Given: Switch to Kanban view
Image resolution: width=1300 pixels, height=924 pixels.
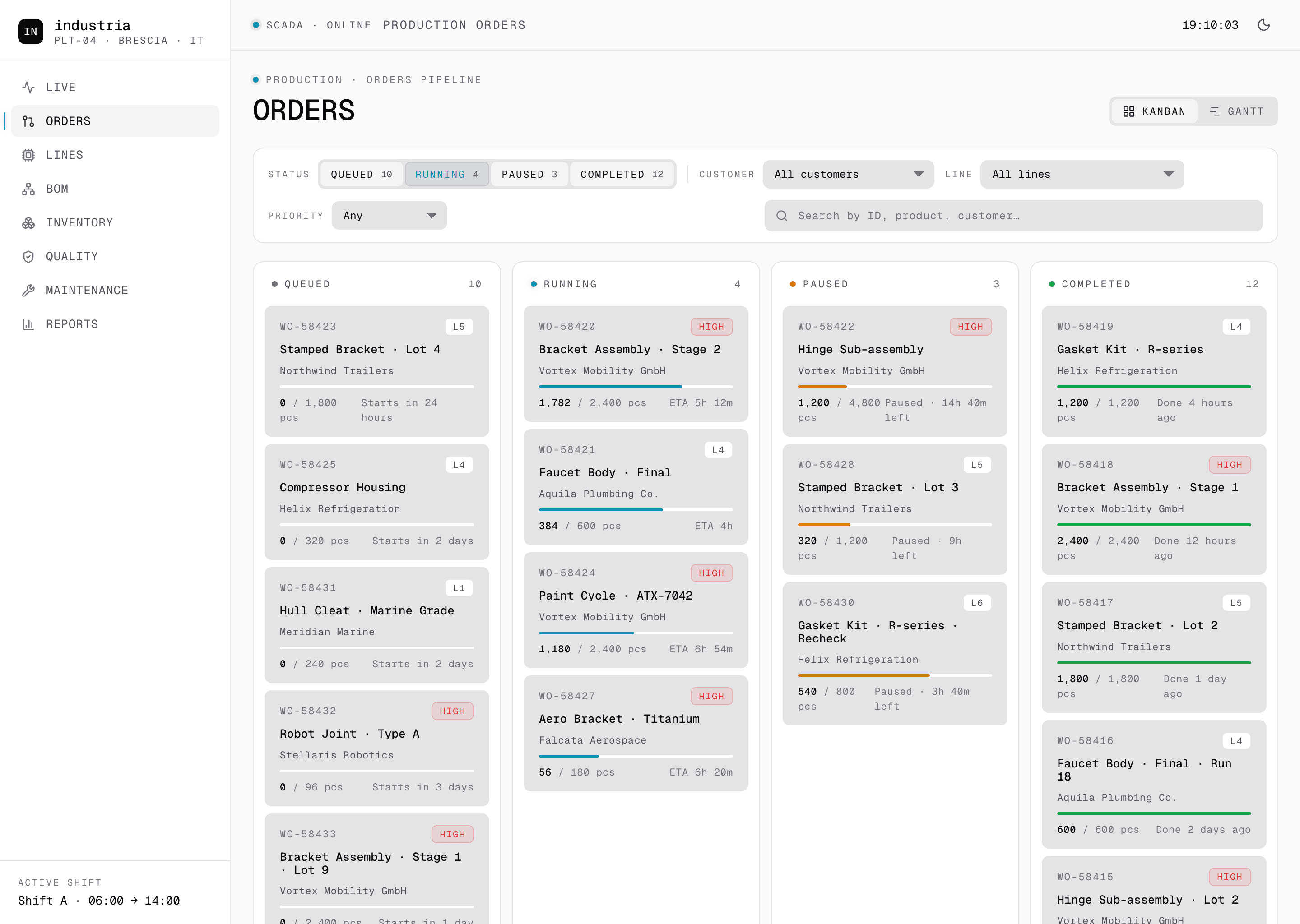Looking at the screenshot, I should tap(1154, 111).
